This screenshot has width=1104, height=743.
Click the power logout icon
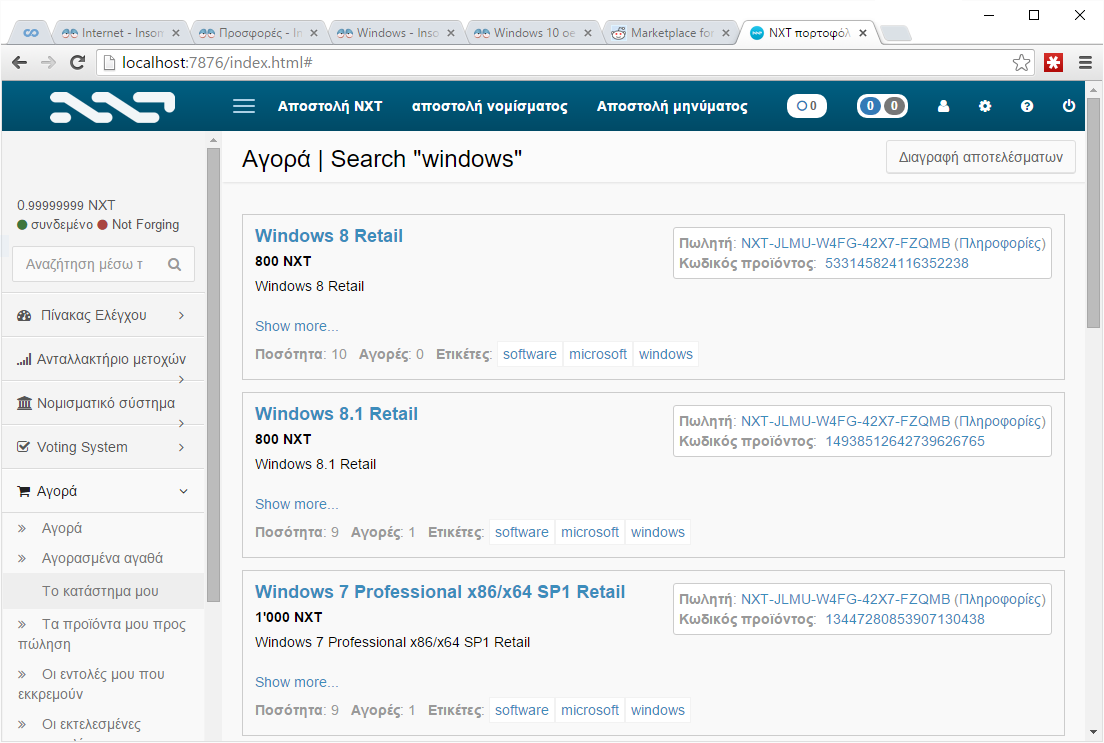click(x=1069, y=106)
